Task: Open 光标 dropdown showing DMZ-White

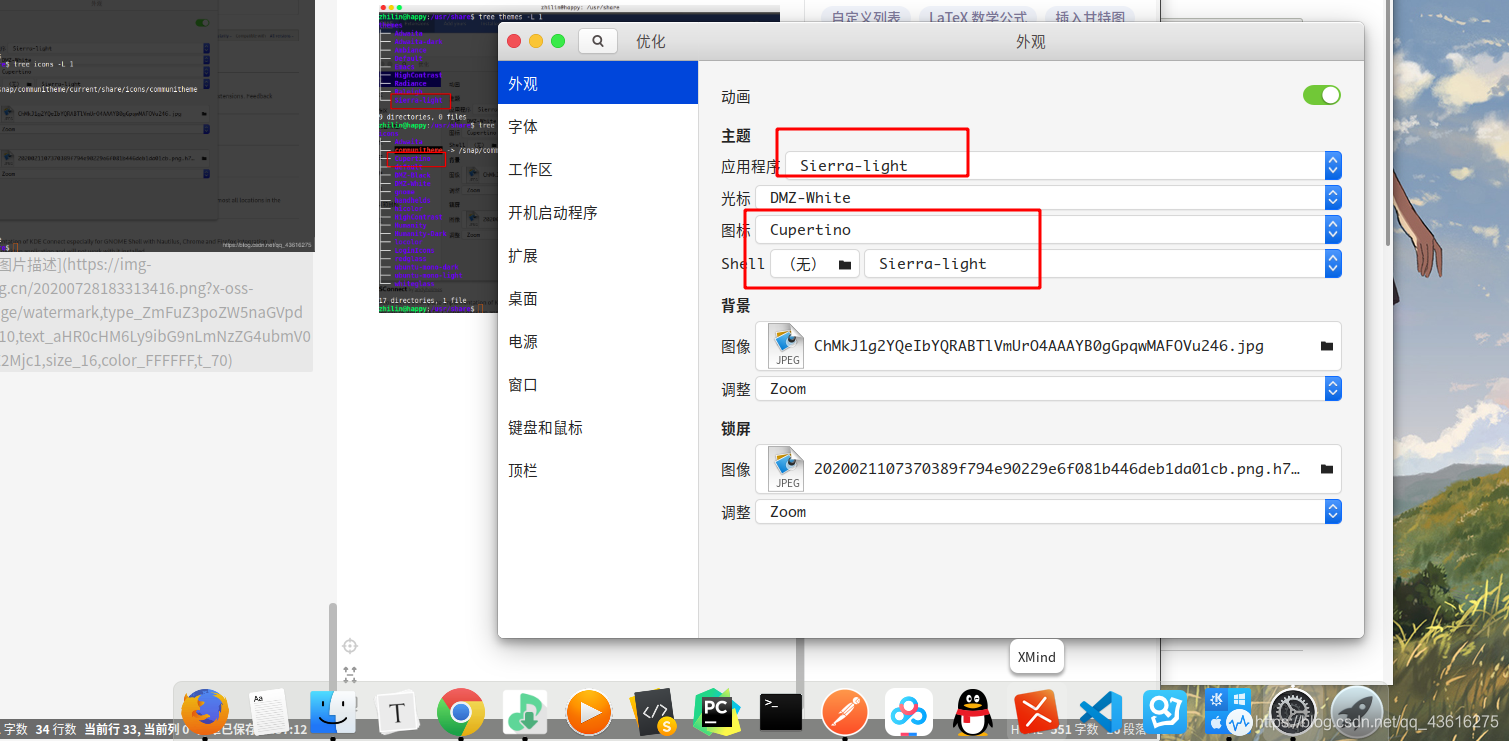Action: [x=1048, y=198]
